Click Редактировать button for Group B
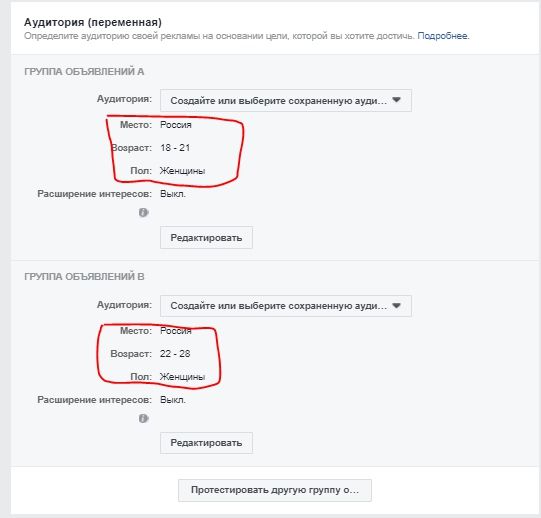This screenshot has width=541, height=518. (x=206, y=443)
